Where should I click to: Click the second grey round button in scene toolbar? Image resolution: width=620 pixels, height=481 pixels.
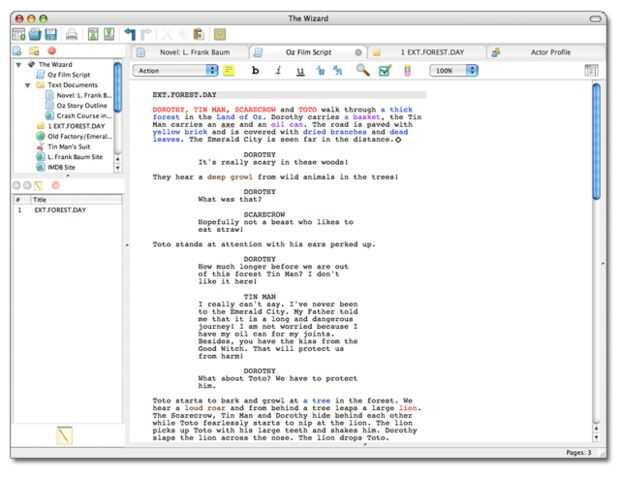(x=27, y=185)
